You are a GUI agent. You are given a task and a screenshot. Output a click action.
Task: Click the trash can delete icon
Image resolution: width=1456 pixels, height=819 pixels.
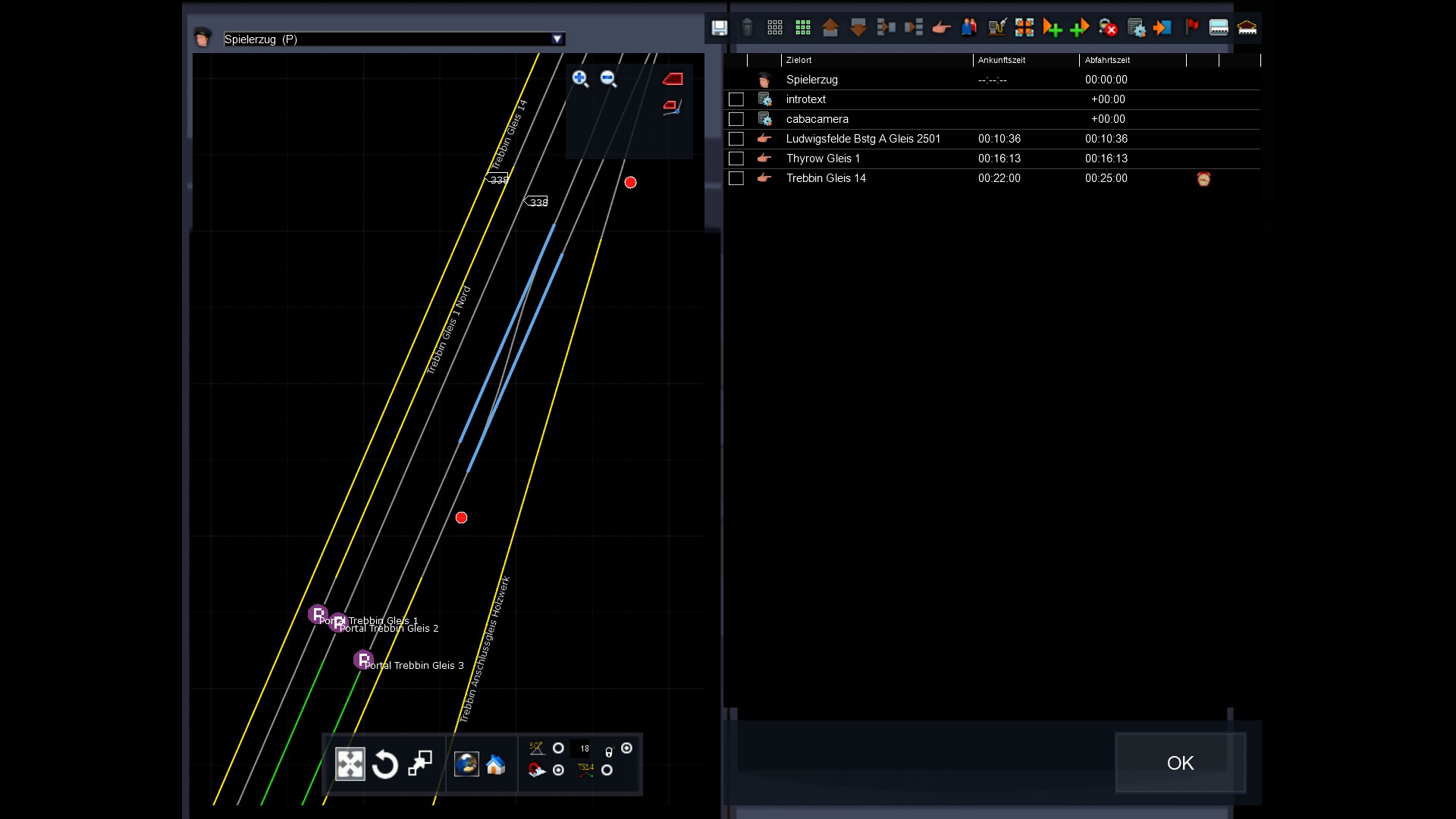tap(747, 28)
